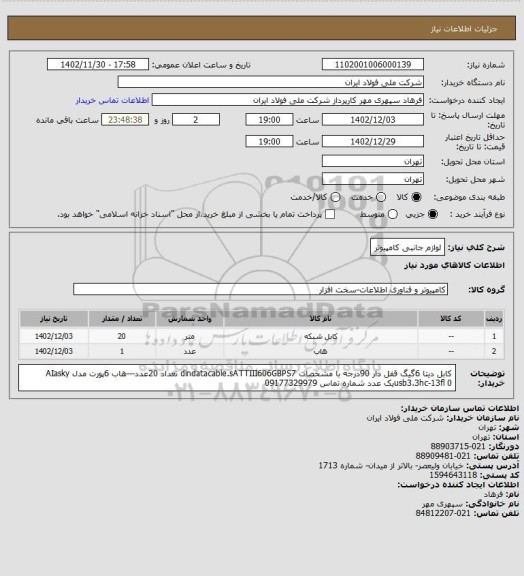This screenshot has height=576, width=524.
Task: Click the delivery city field تهران
Action: click(x=373, y=179)
